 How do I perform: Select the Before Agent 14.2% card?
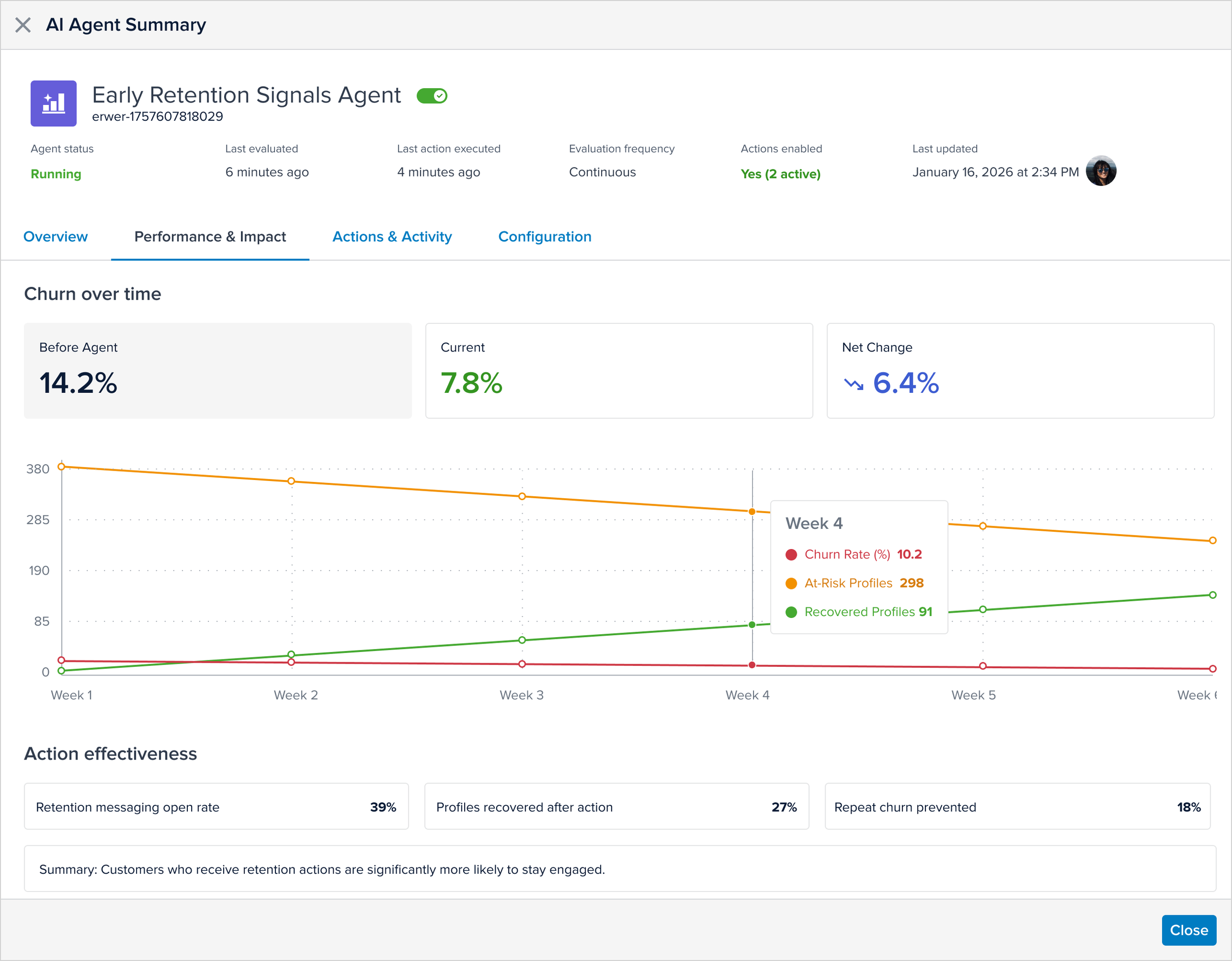pyautogui.click(x=217, y=371)
